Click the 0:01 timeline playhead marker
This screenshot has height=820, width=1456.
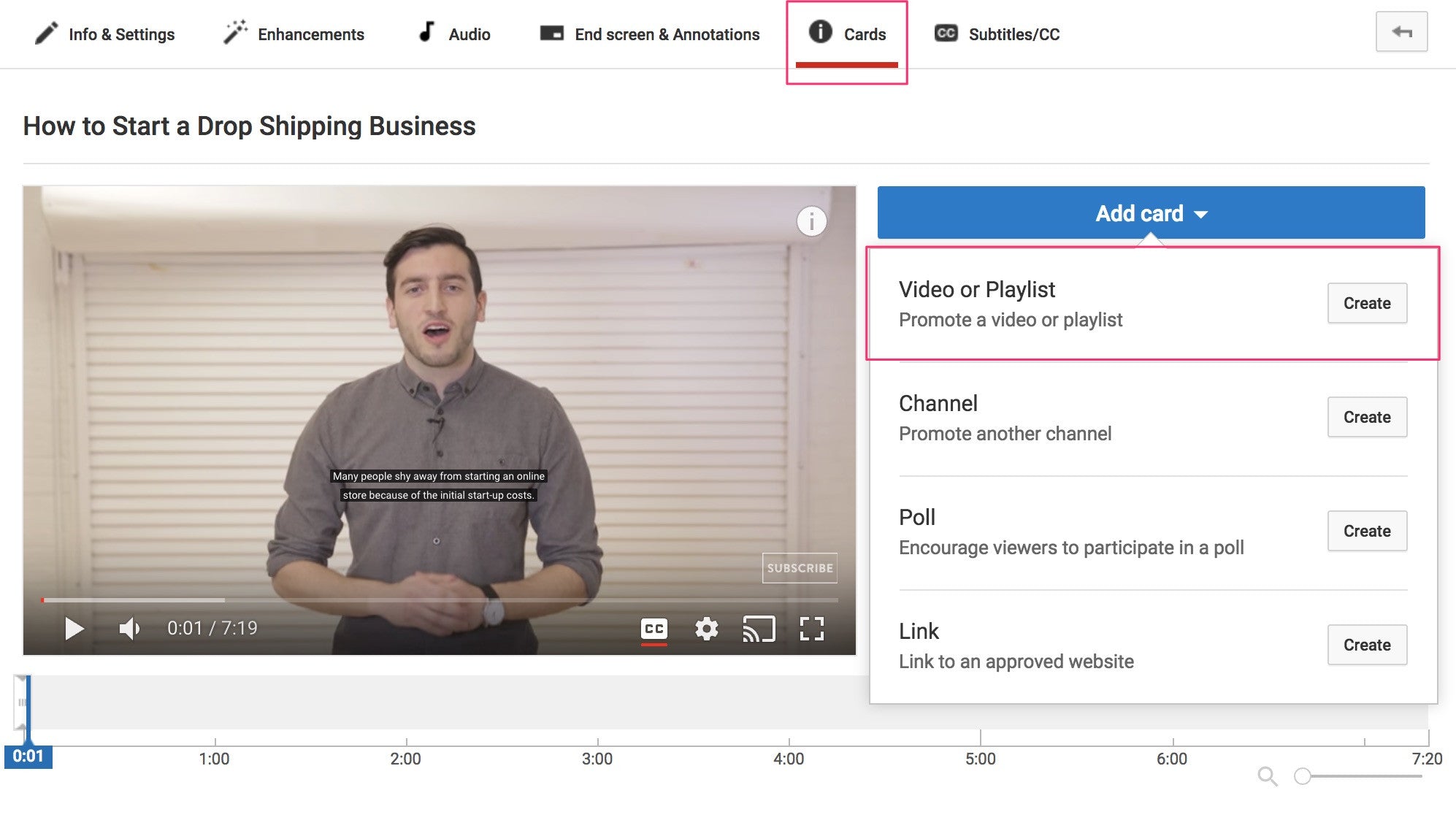coord(28,756)
